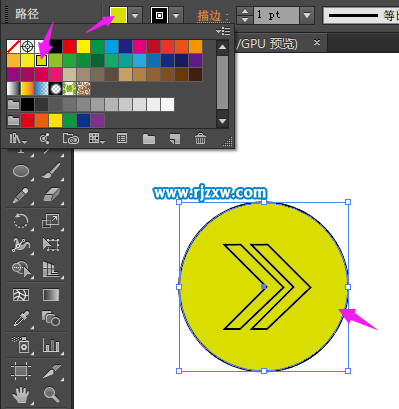Click the swatches scrollbar up arrow
Screen dimensions: 399x409
(222, 47)
